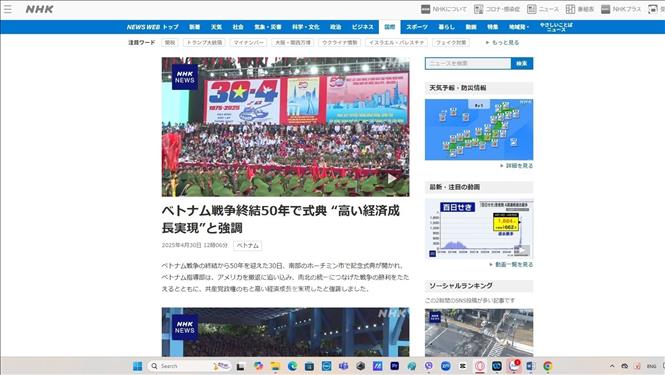Open Microsoft Edge from the taskbar

click(292, 366)
